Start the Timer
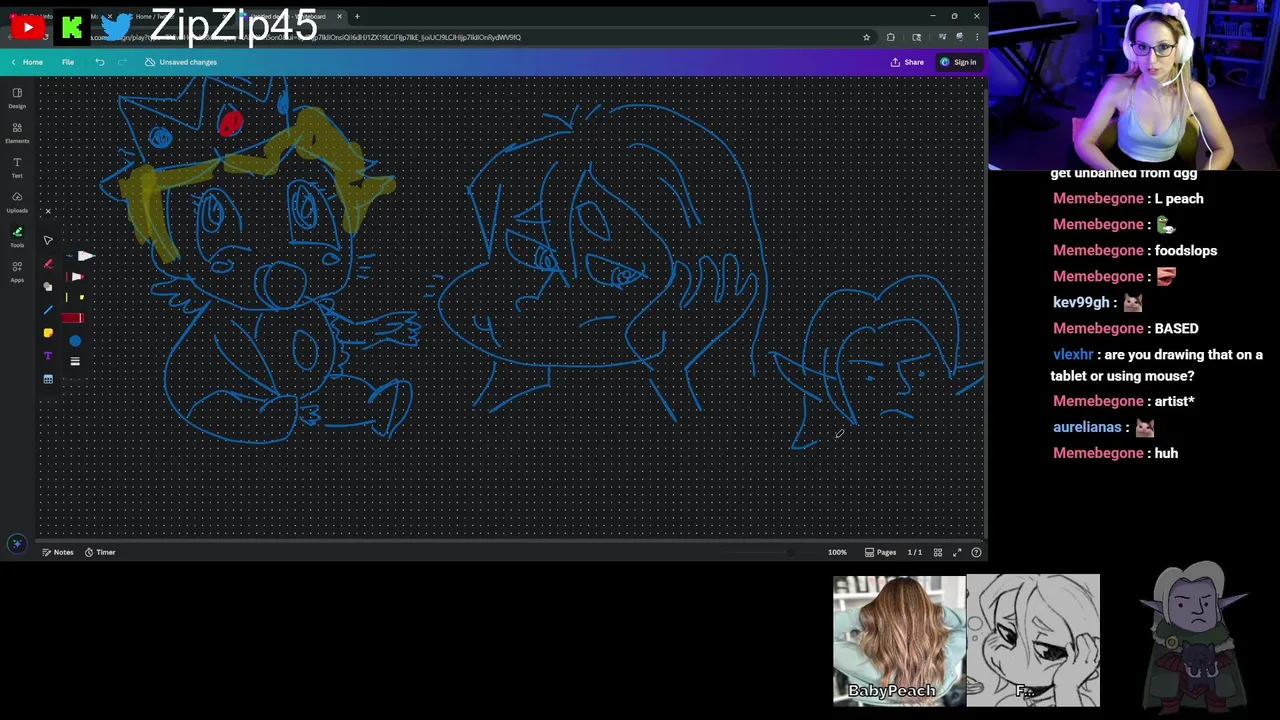The width and height of the screenshot is (1280, 720). (100, 552)
